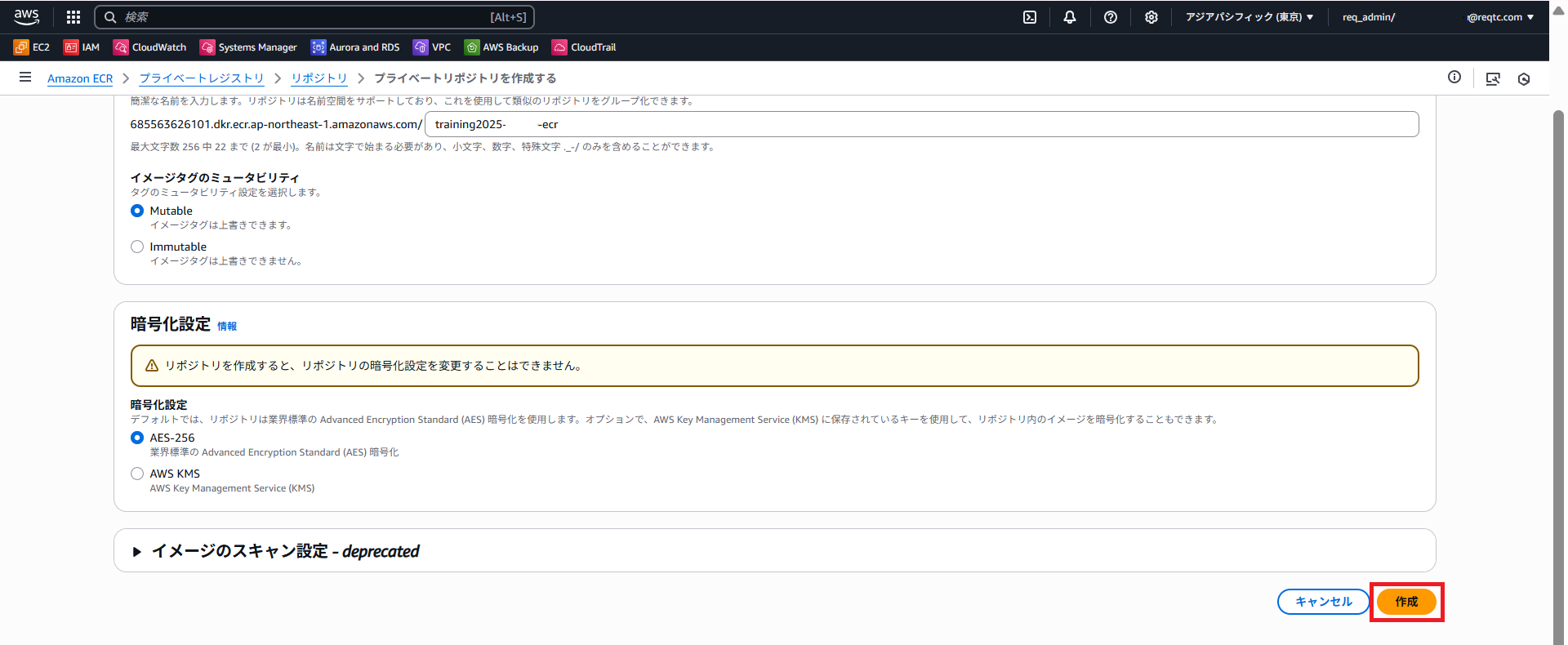This screenshot has height=645, width=1568.
Task: Open the 情報 link beside 暗号化設定
Action: click(x=227, y=326)
